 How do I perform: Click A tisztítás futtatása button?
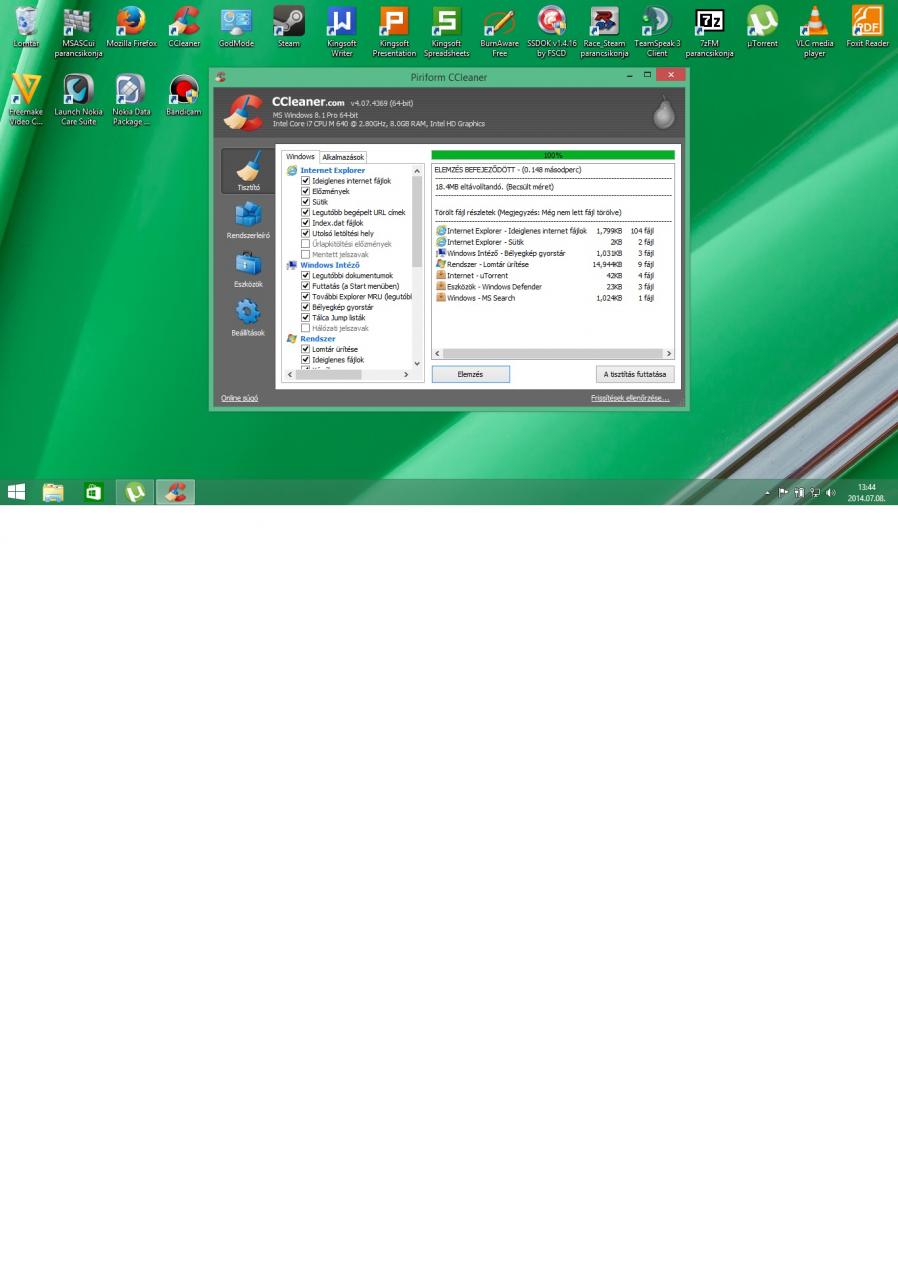point(635,374)
